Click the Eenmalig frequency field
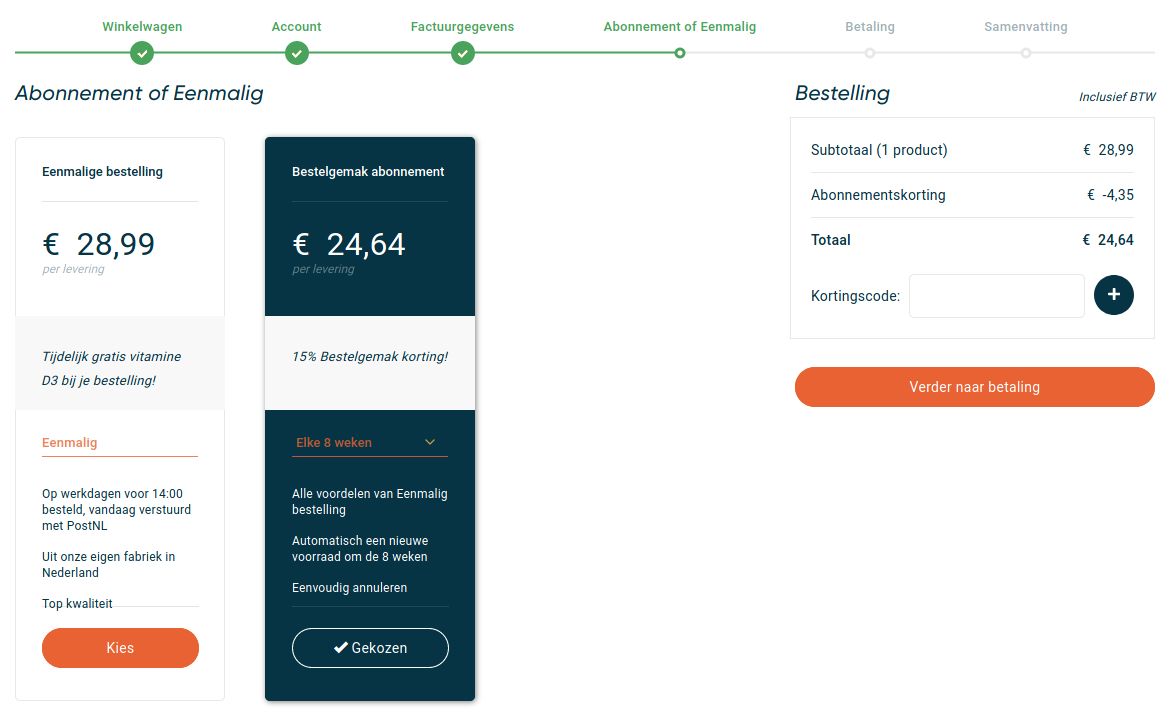 tap(120, 443)
